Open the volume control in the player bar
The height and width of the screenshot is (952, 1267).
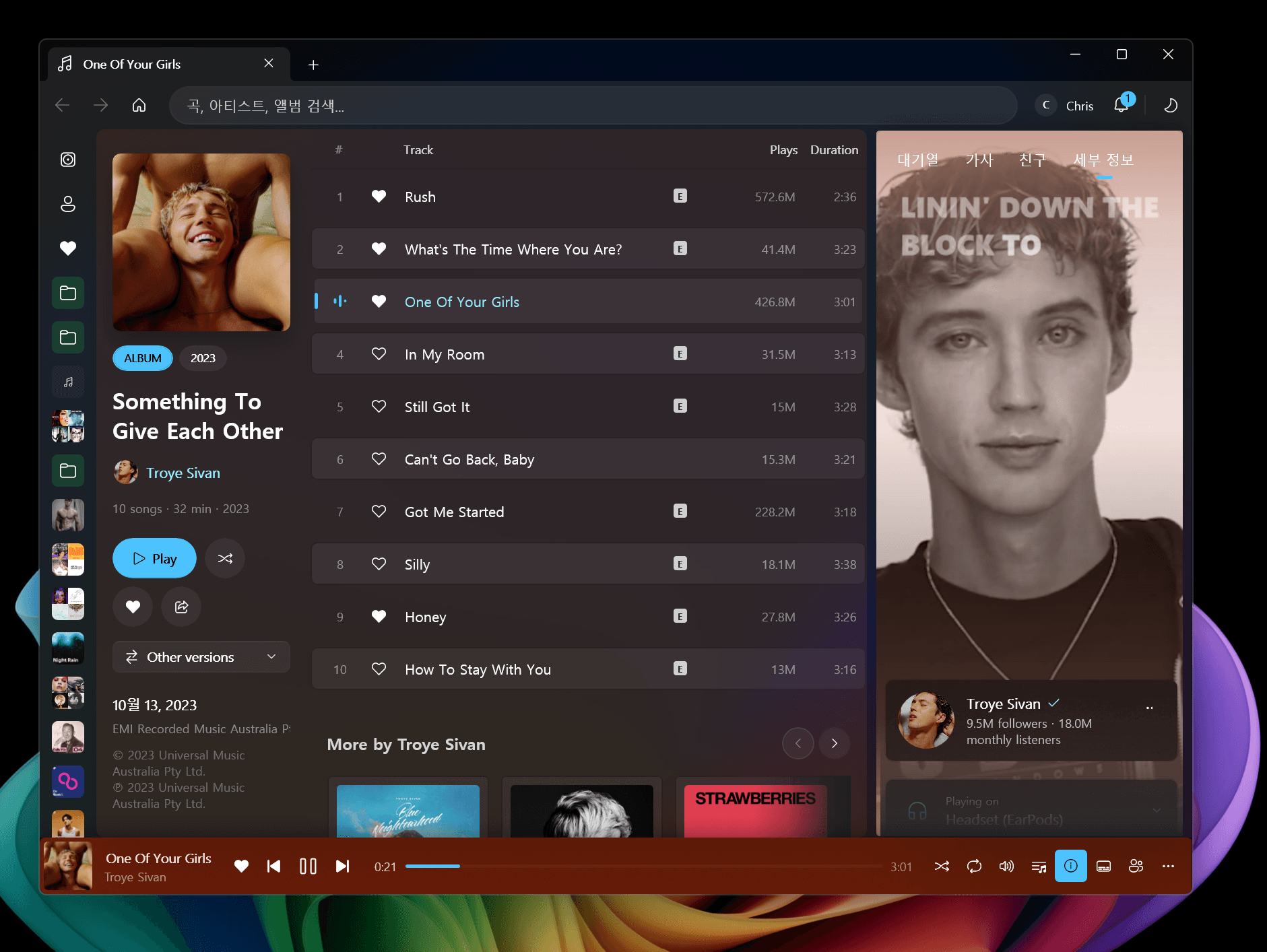click(1006, 866)
